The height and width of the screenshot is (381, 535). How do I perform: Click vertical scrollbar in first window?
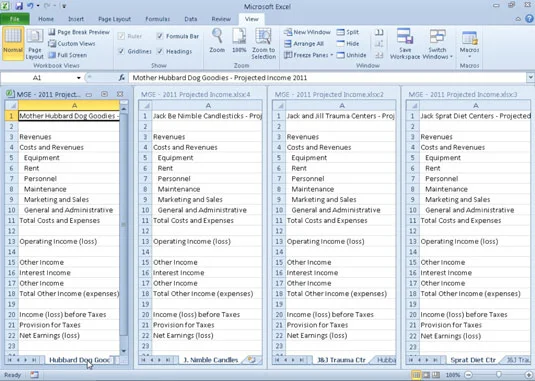[x=124, y=224]
